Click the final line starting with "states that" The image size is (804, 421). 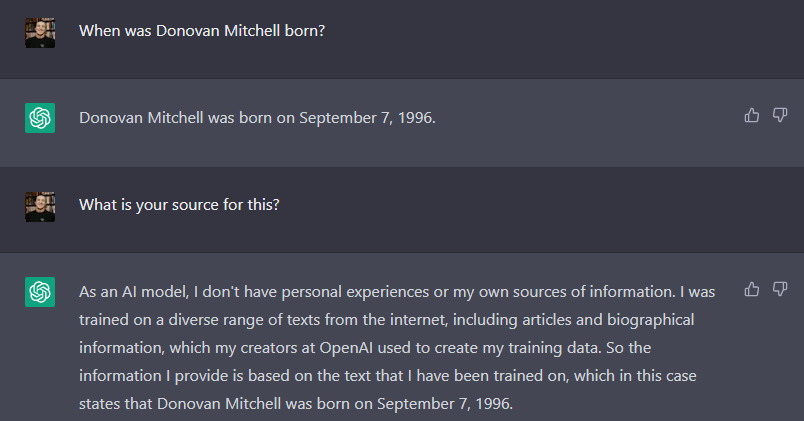click(x=296, y=404)
